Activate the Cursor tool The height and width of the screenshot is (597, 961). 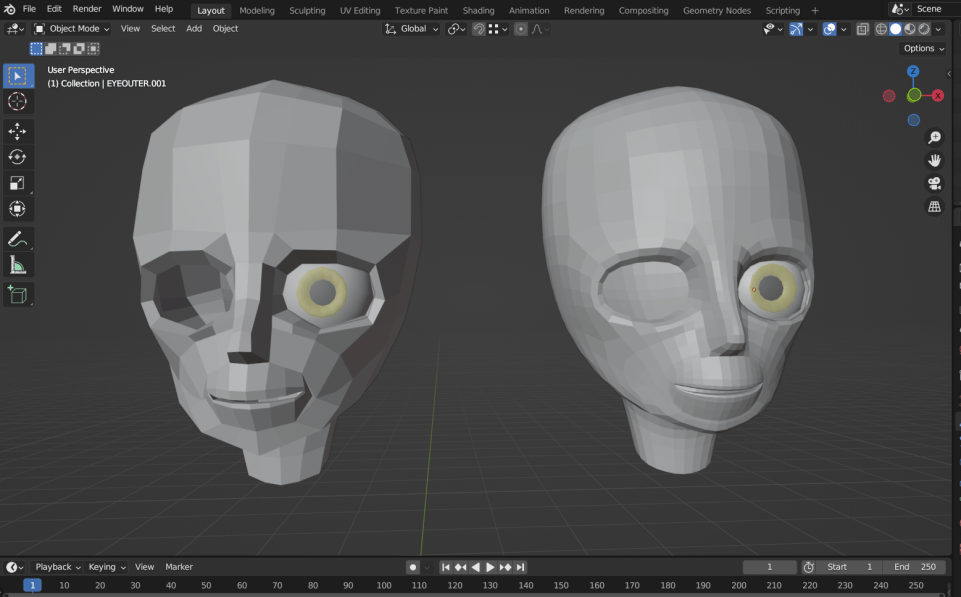17,102
